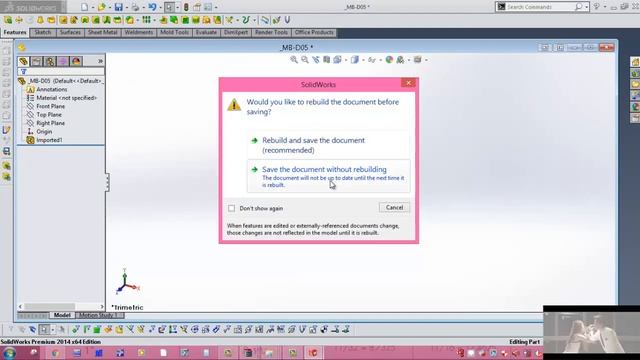Open the SolidWorks Resources task pane icon
The image size is (640, 360).
635,62
